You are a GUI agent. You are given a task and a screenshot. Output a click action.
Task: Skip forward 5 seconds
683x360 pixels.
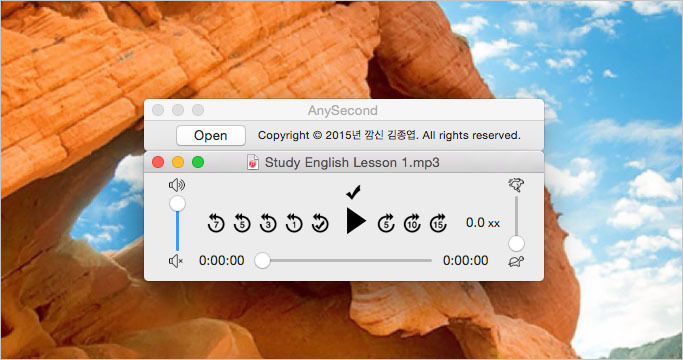(x=386, y=223)
